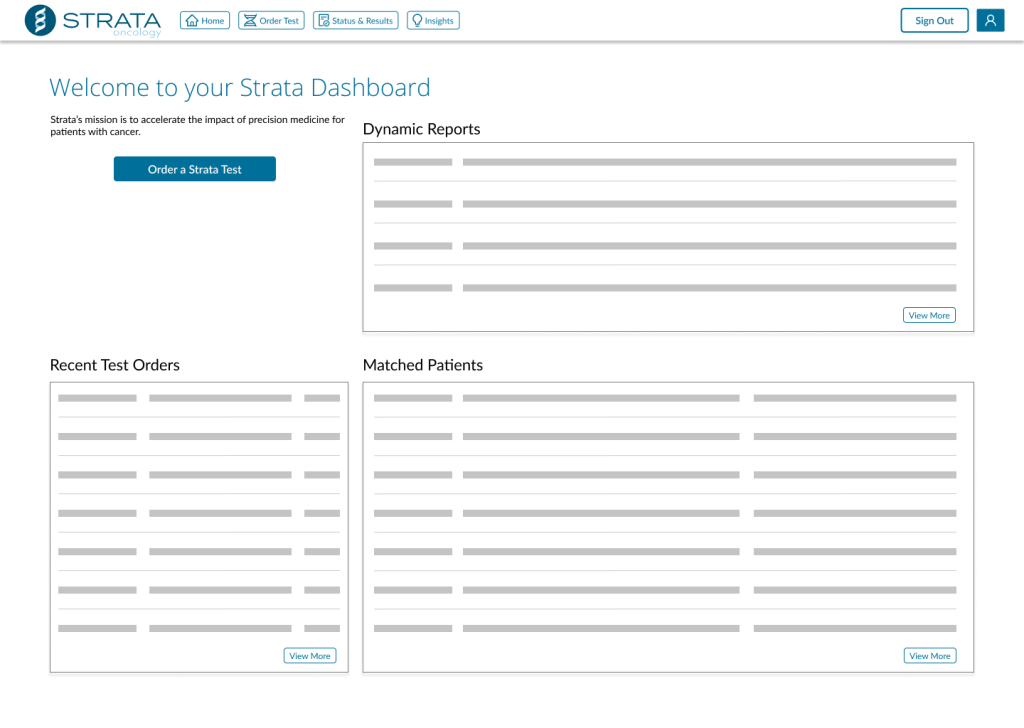The image size is (1024, 728).
Task: View More under Recent Test Orders
Action: (x=310, y=656)
